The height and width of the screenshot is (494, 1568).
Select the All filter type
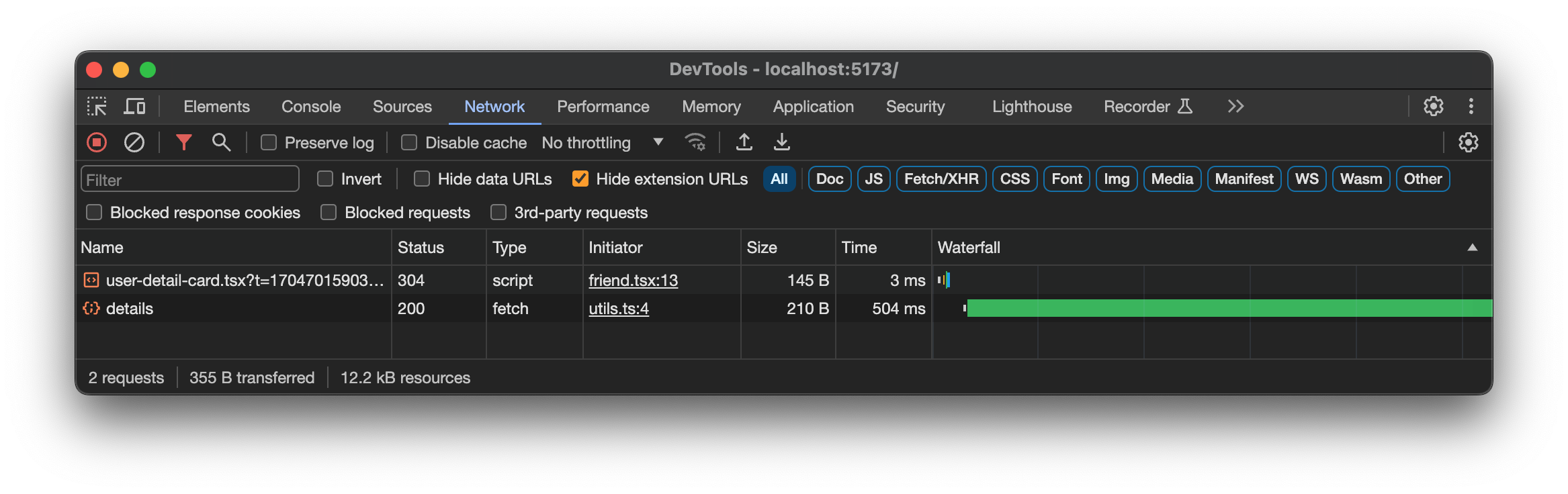click(779, 179)
